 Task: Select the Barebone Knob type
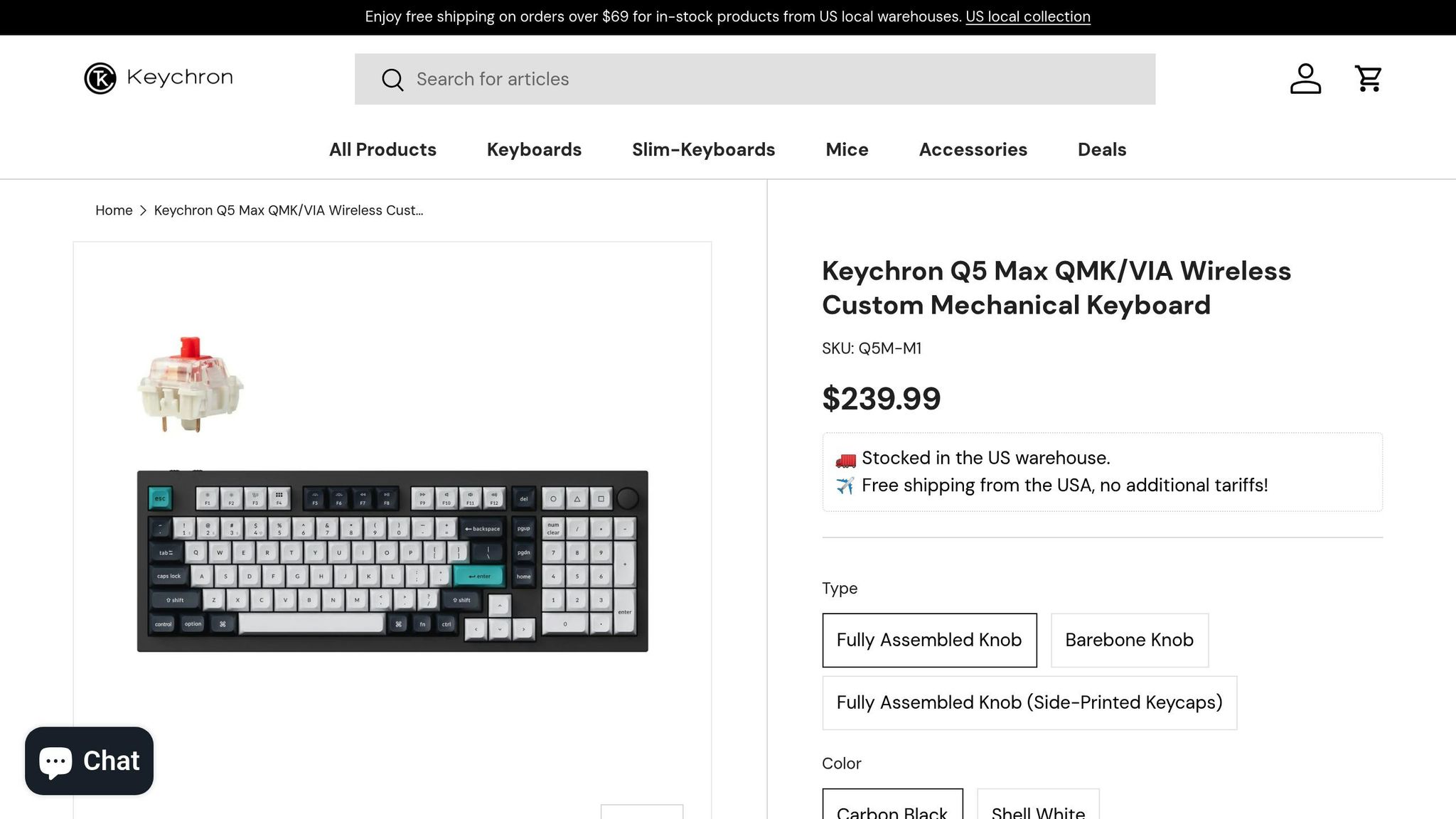1129,640
